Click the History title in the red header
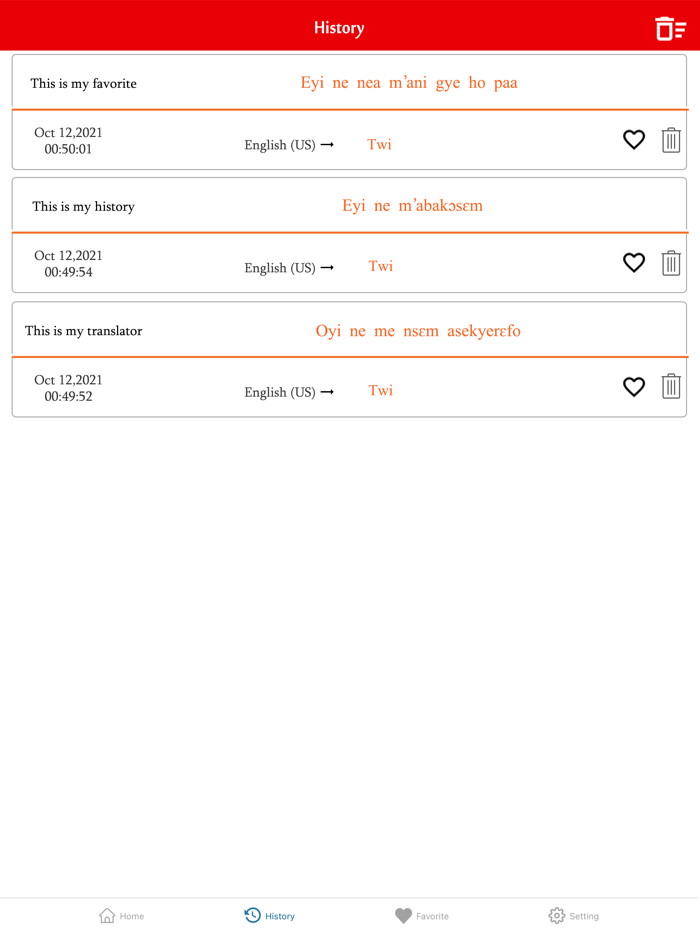 (x=339, y=26)
